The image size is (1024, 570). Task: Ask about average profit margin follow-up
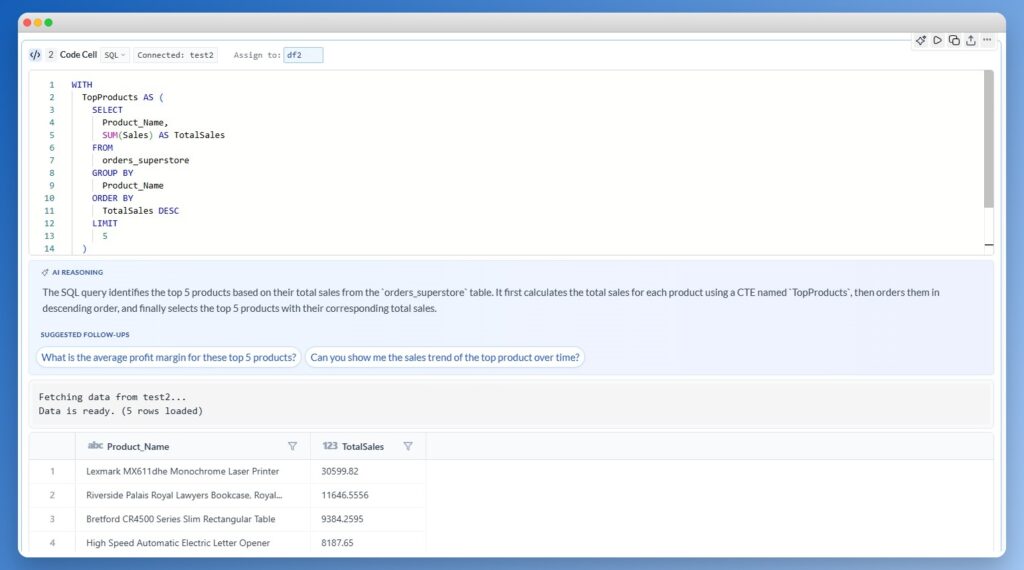pyautogui.click(x=168, y=357)
